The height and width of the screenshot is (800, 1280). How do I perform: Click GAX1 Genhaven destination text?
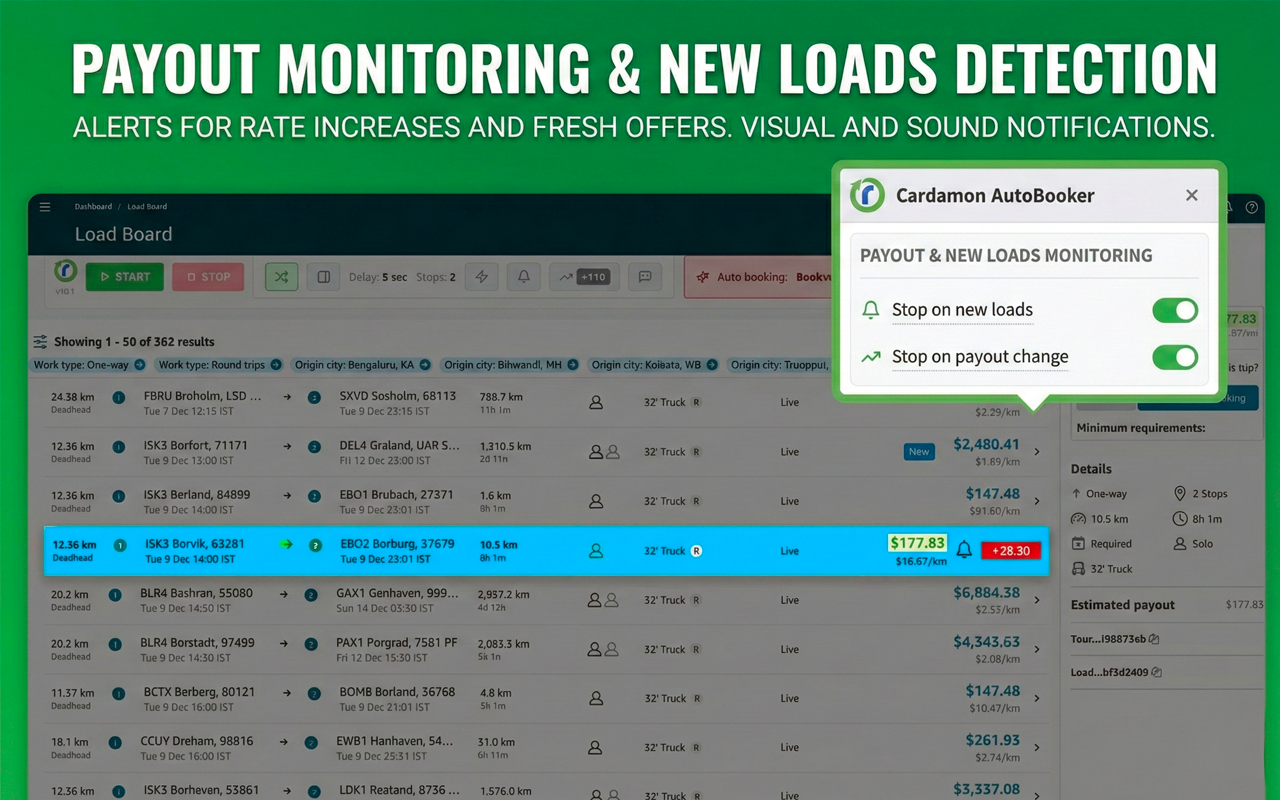pyautogui.click(x=398, y=593)
